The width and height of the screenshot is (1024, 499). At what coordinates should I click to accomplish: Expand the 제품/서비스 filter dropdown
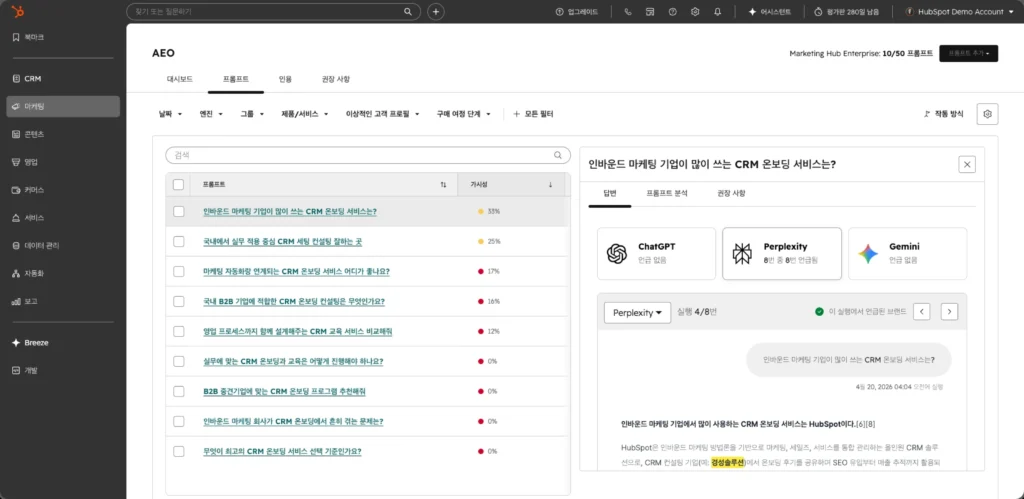(304, 114)
